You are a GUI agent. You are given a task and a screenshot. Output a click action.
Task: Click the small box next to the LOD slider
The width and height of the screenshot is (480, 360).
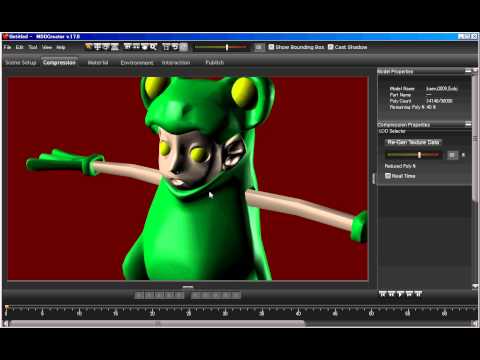pos(452,155)
